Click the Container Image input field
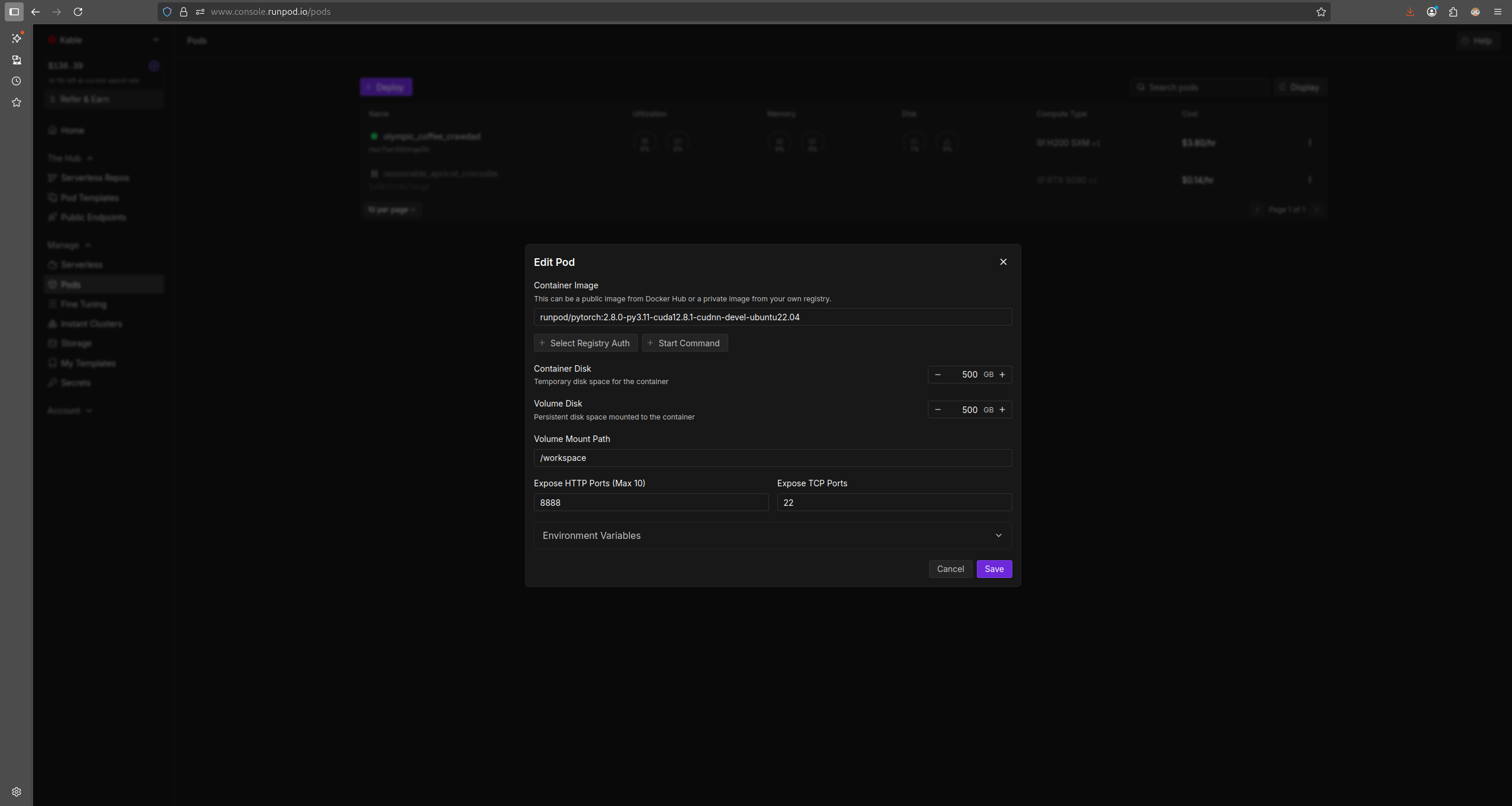Viewport: 1512px width, 806px height. 772,317
